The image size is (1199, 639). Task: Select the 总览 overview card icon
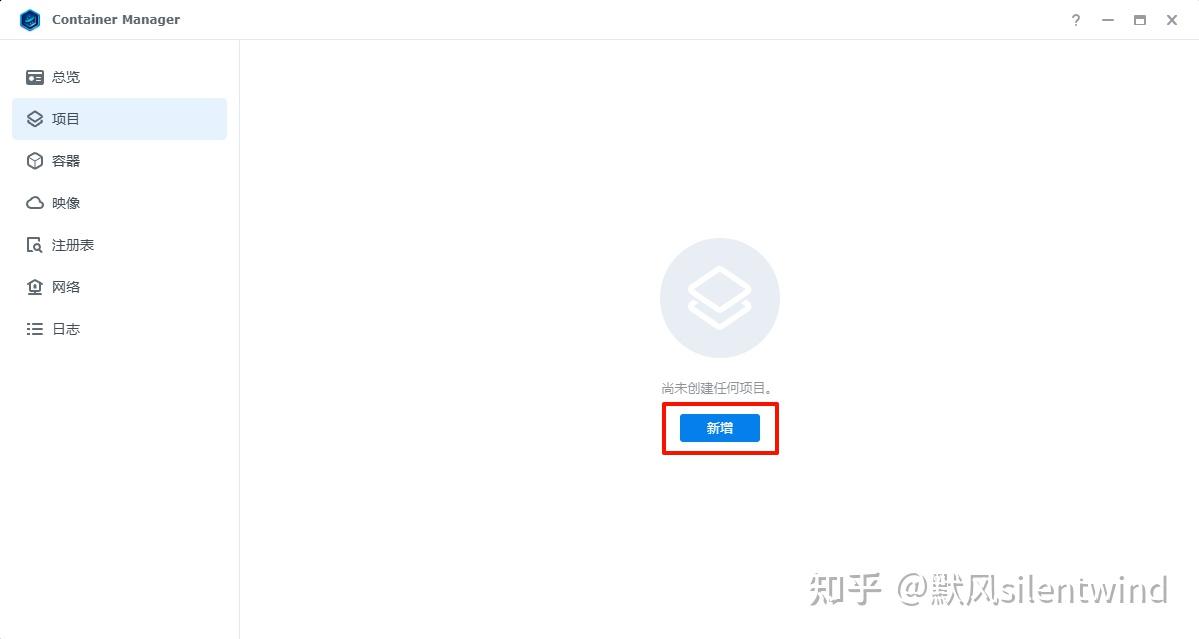pos(35,77)
